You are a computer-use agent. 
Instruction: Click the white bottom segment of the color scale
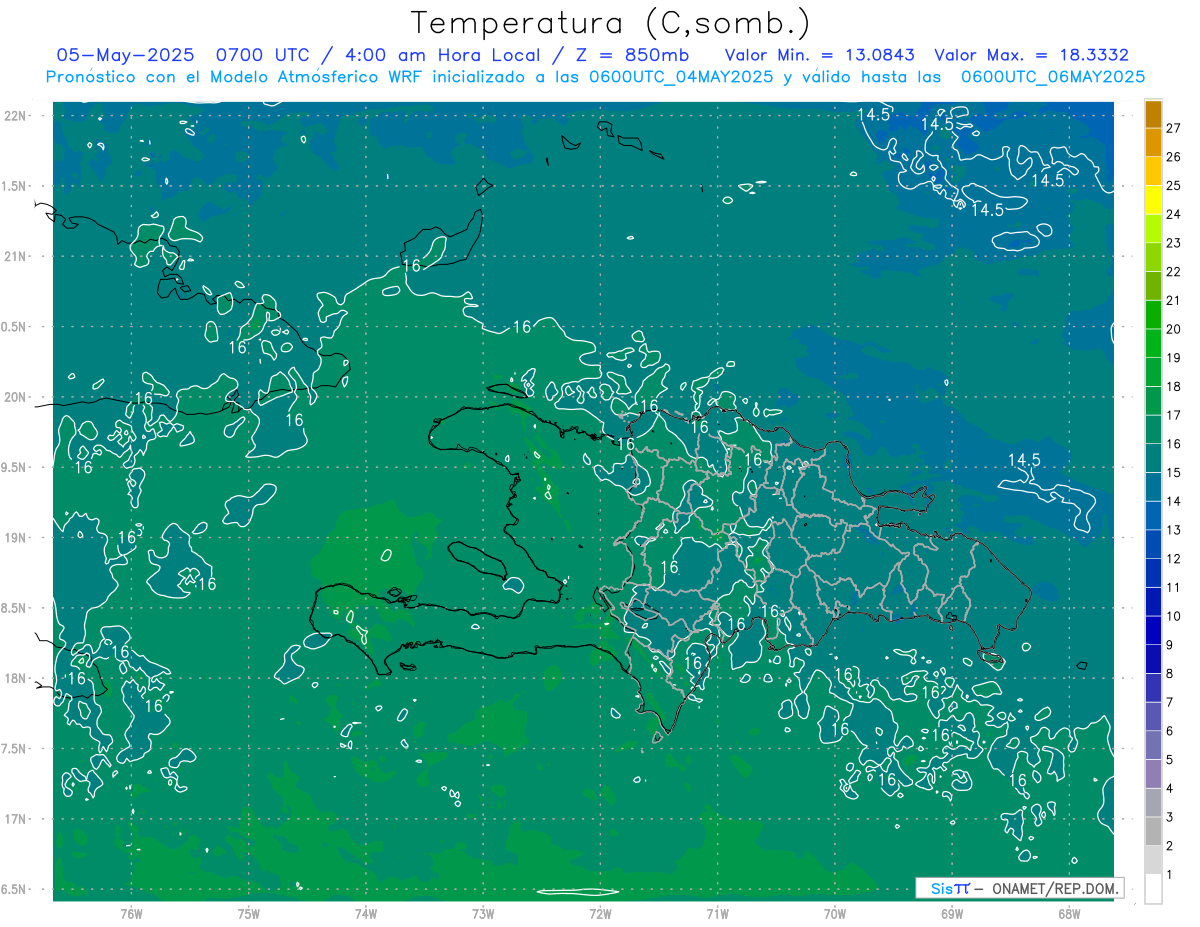[x=1153, y=889]
